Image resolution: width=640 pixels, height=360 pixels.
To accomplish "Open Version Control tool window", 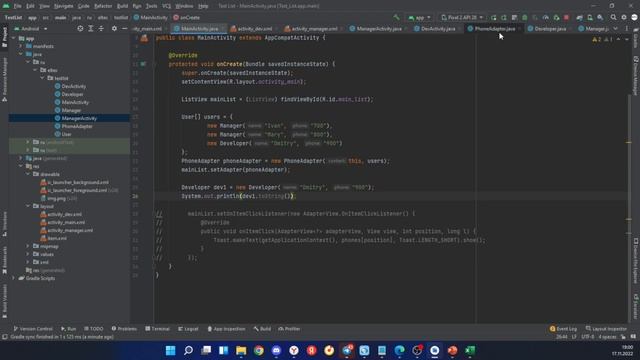I will [x=33, y=329].
